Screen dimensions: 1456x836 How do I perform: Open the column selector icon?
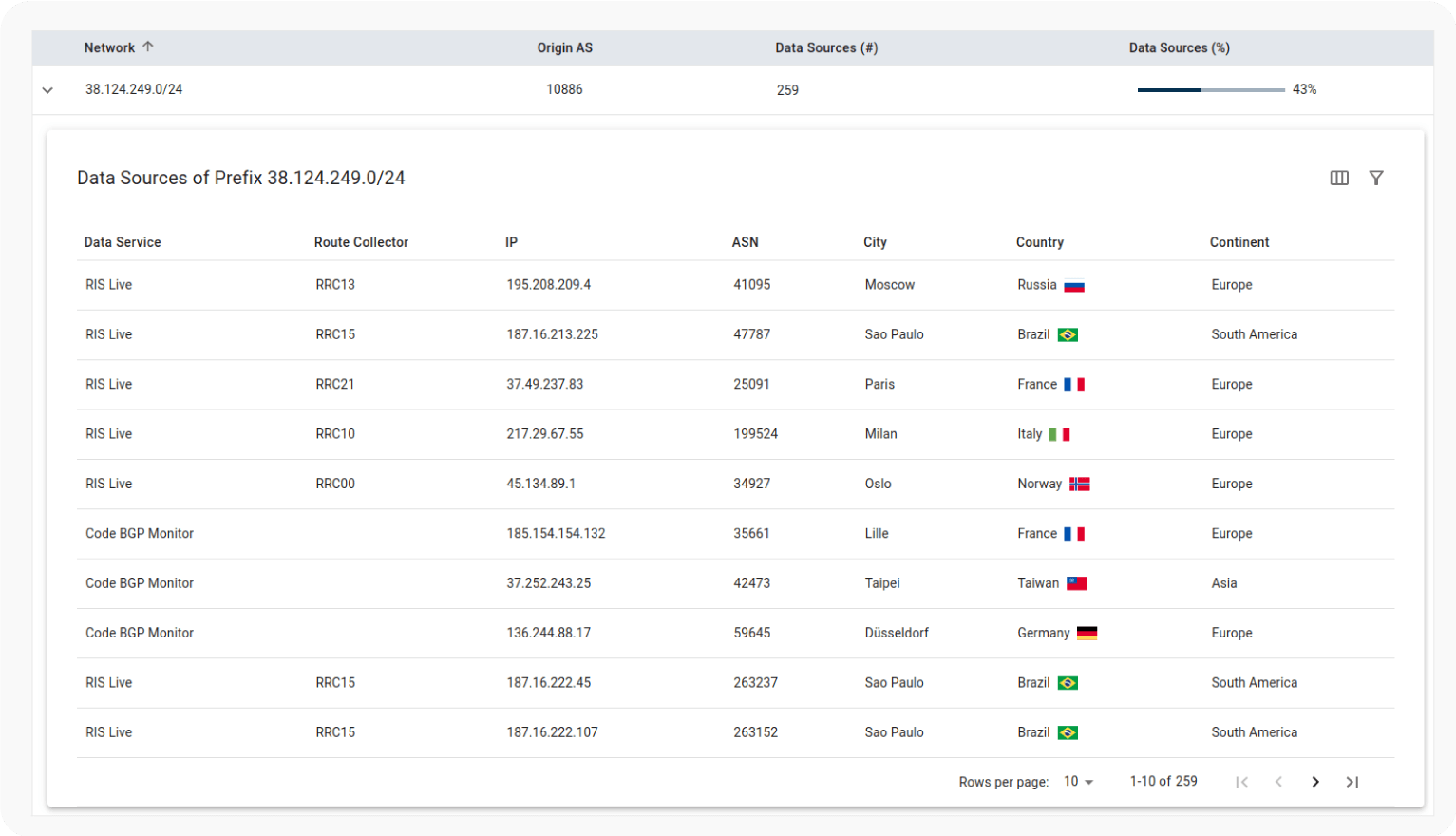coord(1339,178)
